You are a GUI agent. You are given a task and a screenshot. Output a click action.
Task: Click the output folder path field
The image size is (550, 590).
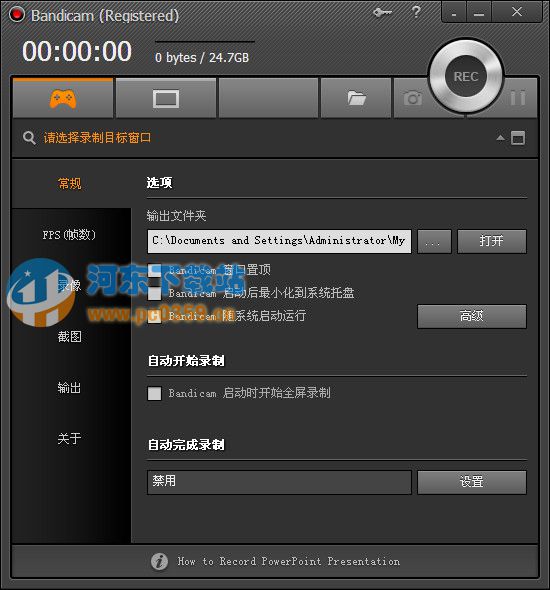coord(279,241)
